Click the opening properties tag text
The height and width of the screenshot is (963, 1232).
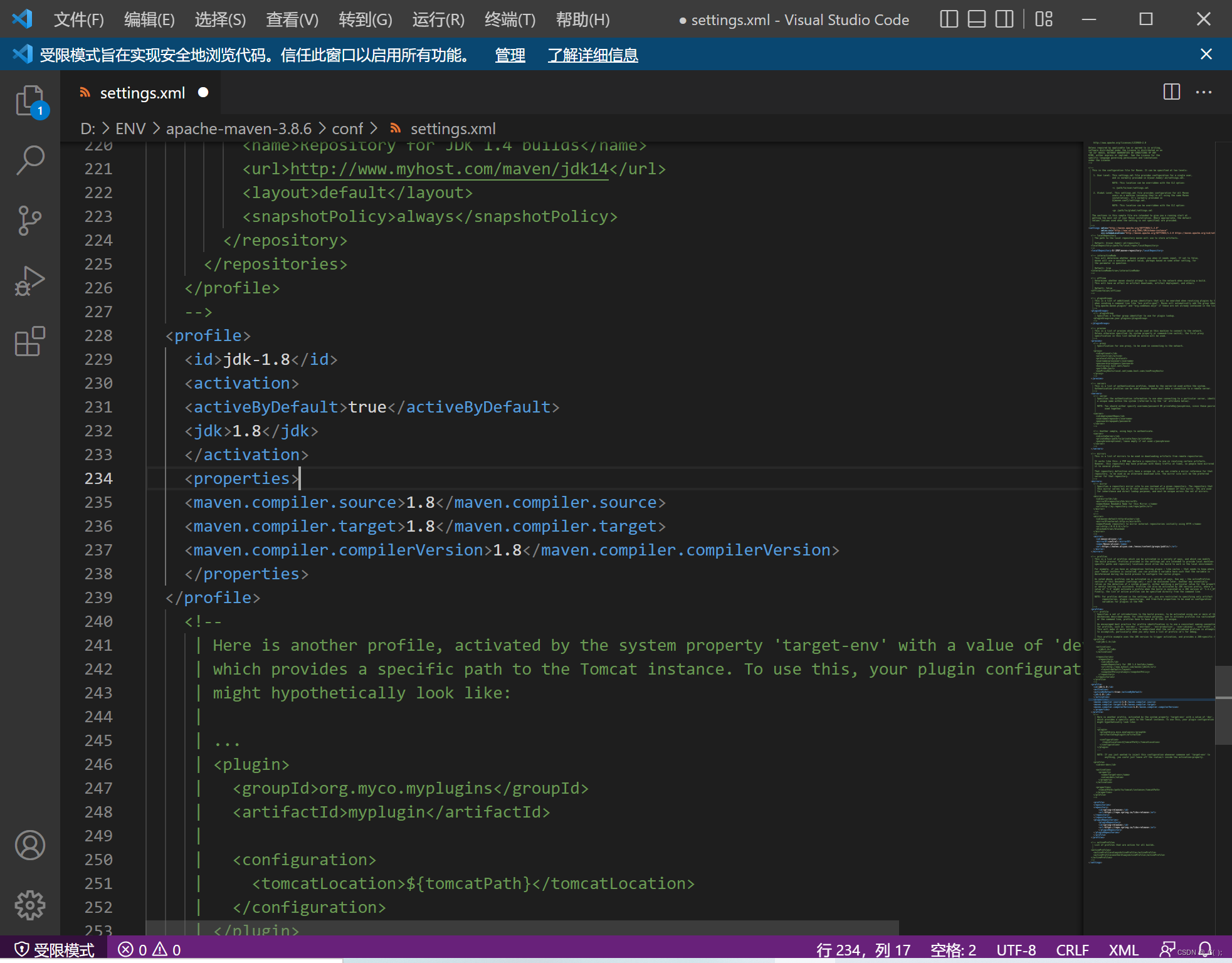click(241, 478)
